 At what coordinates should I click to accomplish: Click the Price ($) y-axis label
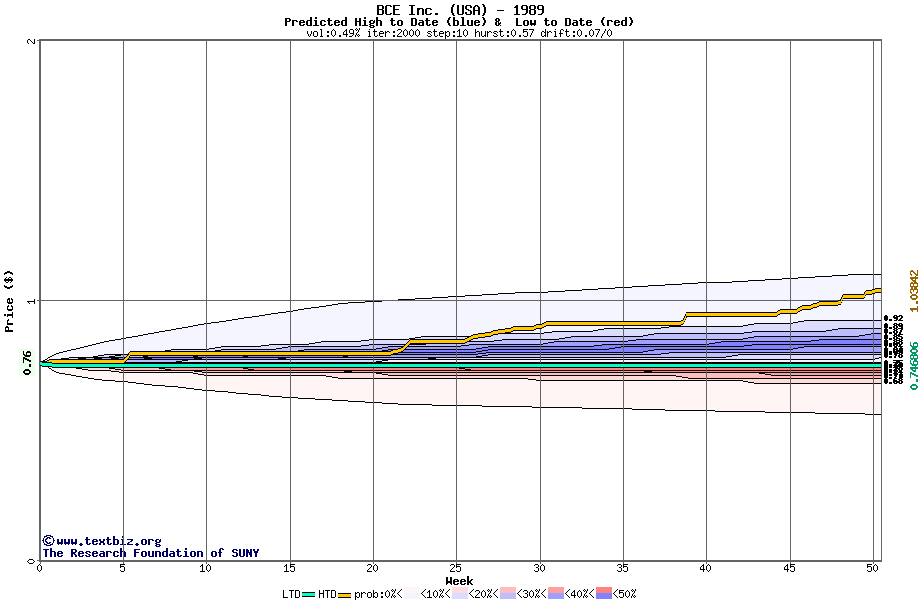pyautogui.click(x=9, y=301)
